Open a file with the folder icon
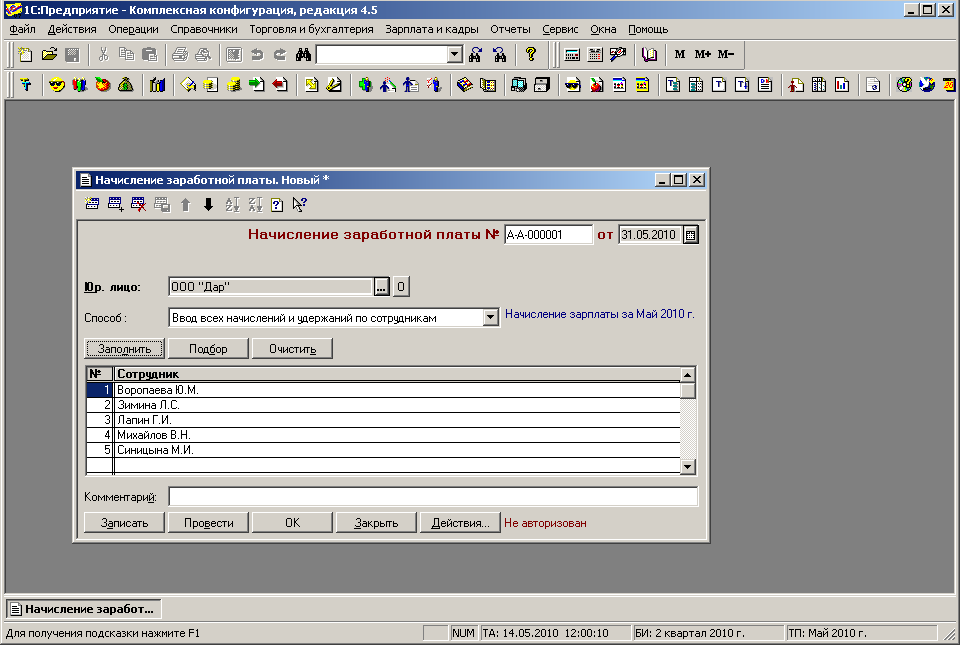This screenshot has height=645, width=960. (x=49, y=54)
